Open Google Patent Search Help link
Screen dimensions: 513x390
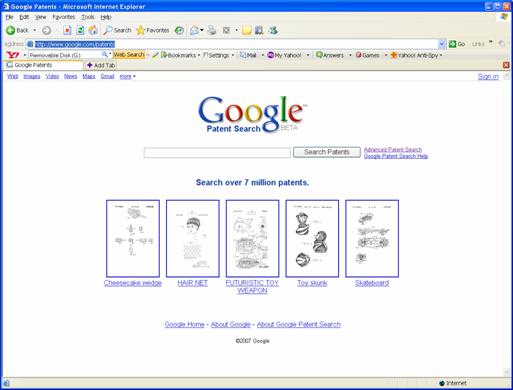click(x=396, y=156)
